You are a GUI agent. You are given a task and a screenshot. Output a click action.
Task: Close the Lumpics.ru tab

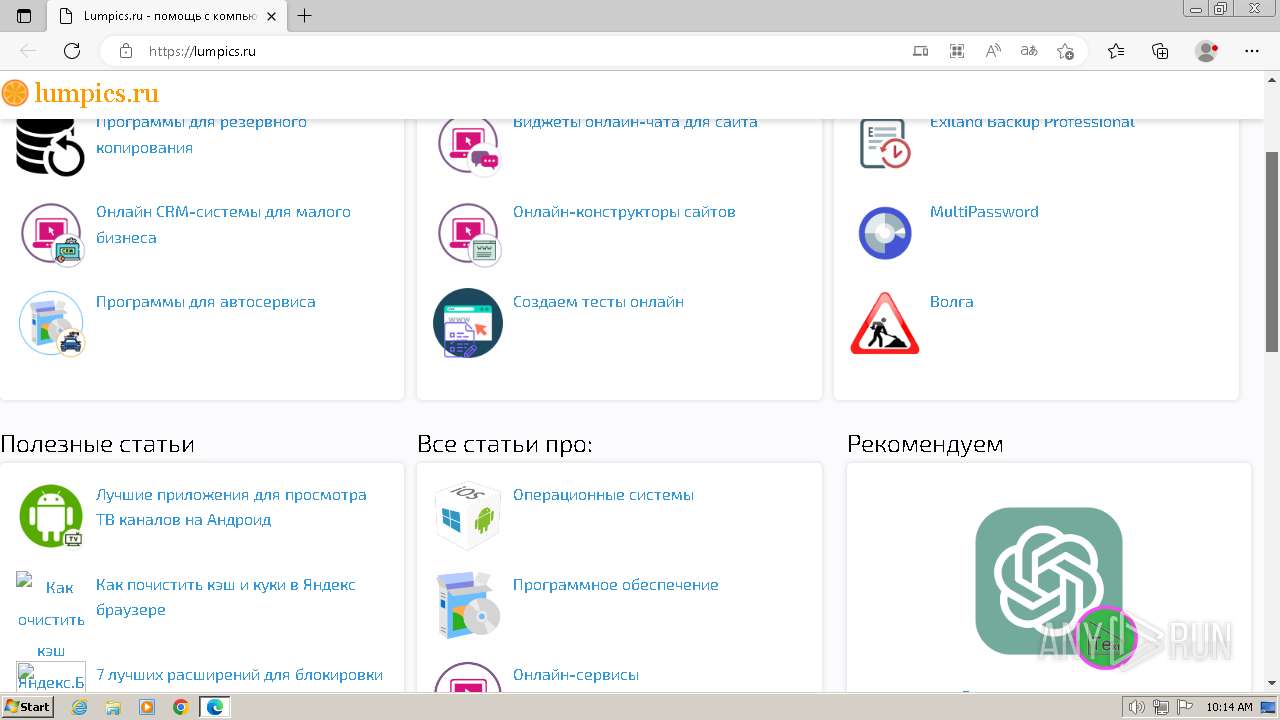[270, 16]
